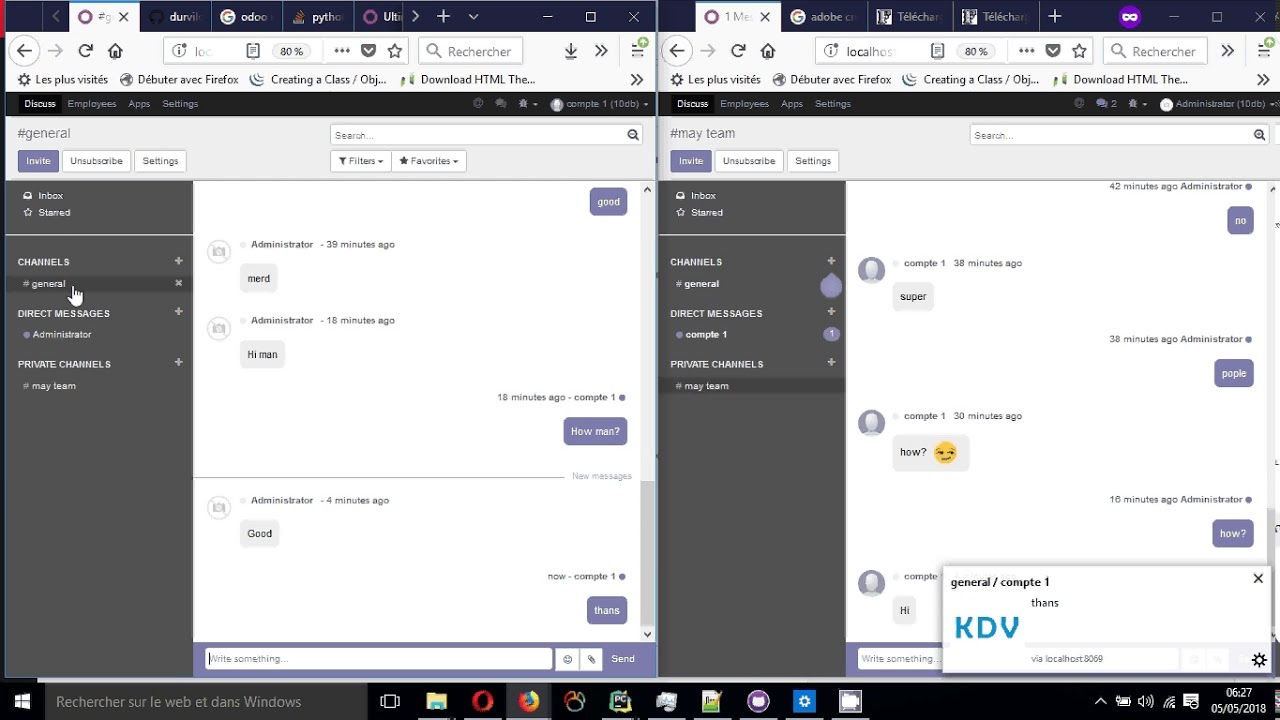Click Unsubscribe button in #general window
Viewport: 1280px width, 720px height.
coord(96,161)
